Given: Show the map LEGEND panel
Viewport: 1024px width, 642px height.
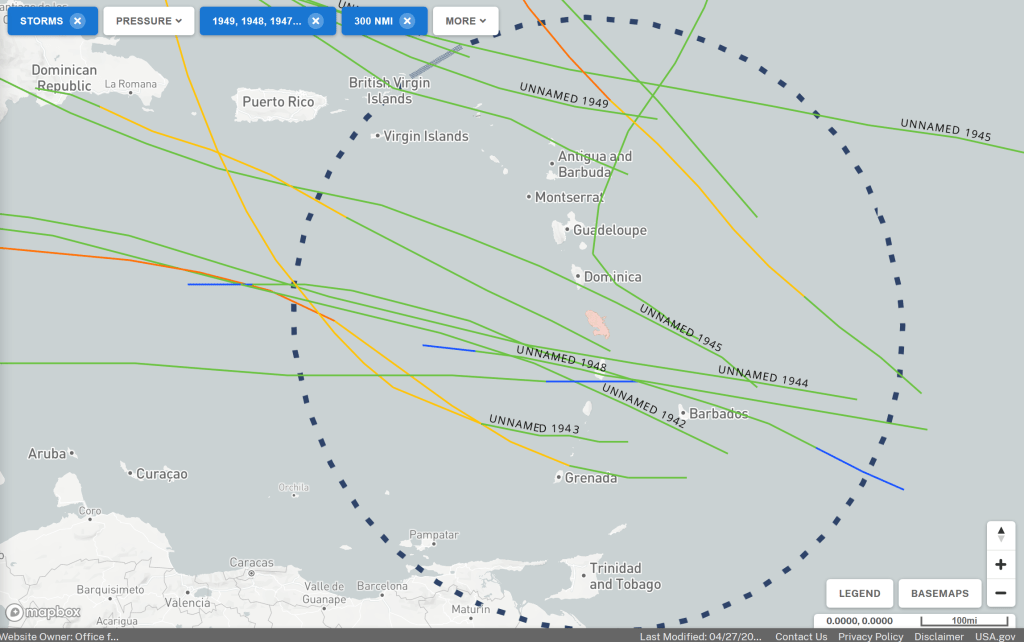Looking at the screenshot, I should pos(859,593).
